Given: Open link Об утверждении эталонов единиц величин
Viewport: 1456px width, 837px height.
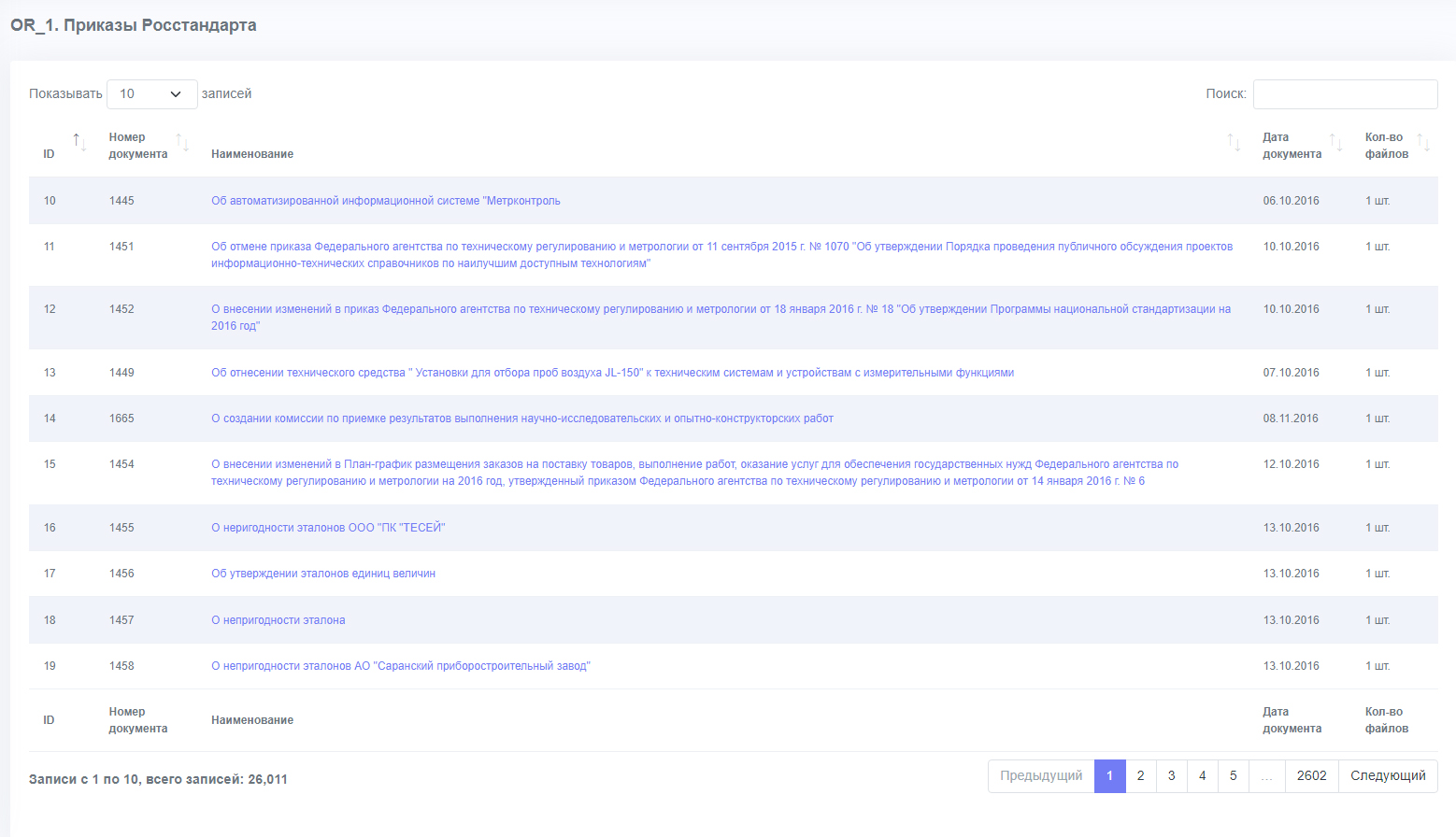Looking at the screenshot, I should click(323, 574).
